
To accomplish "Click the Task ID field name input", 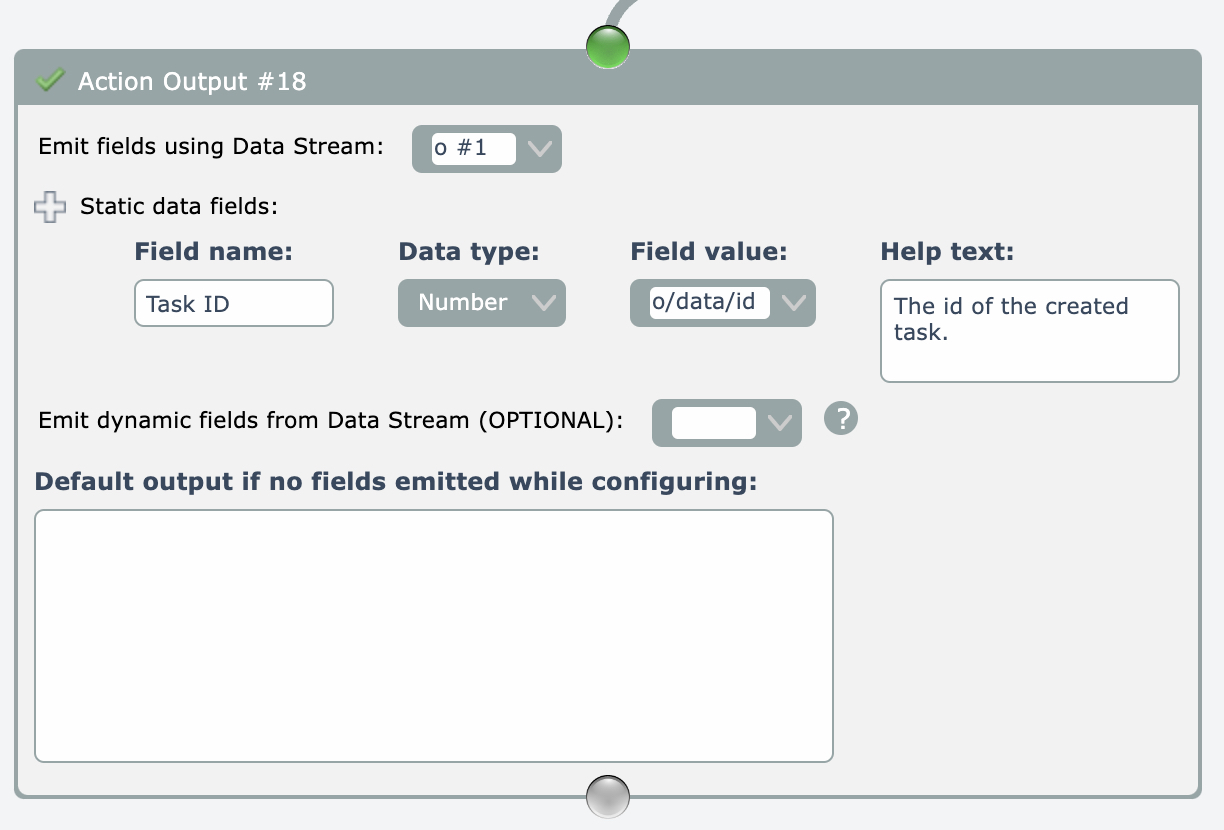I will [233, 303].
